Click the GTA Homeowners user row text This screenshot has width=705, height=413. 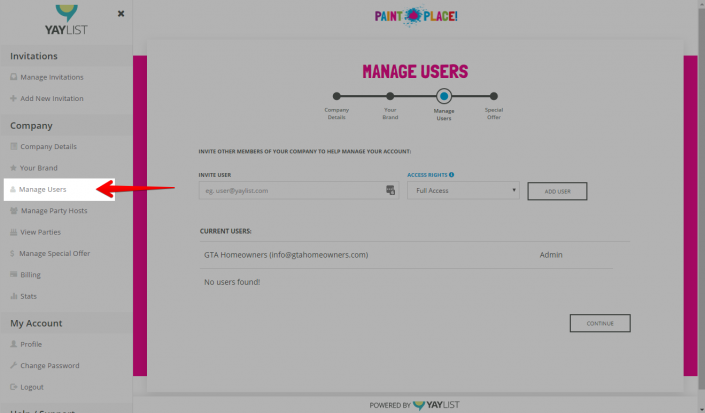click(286, 255)
